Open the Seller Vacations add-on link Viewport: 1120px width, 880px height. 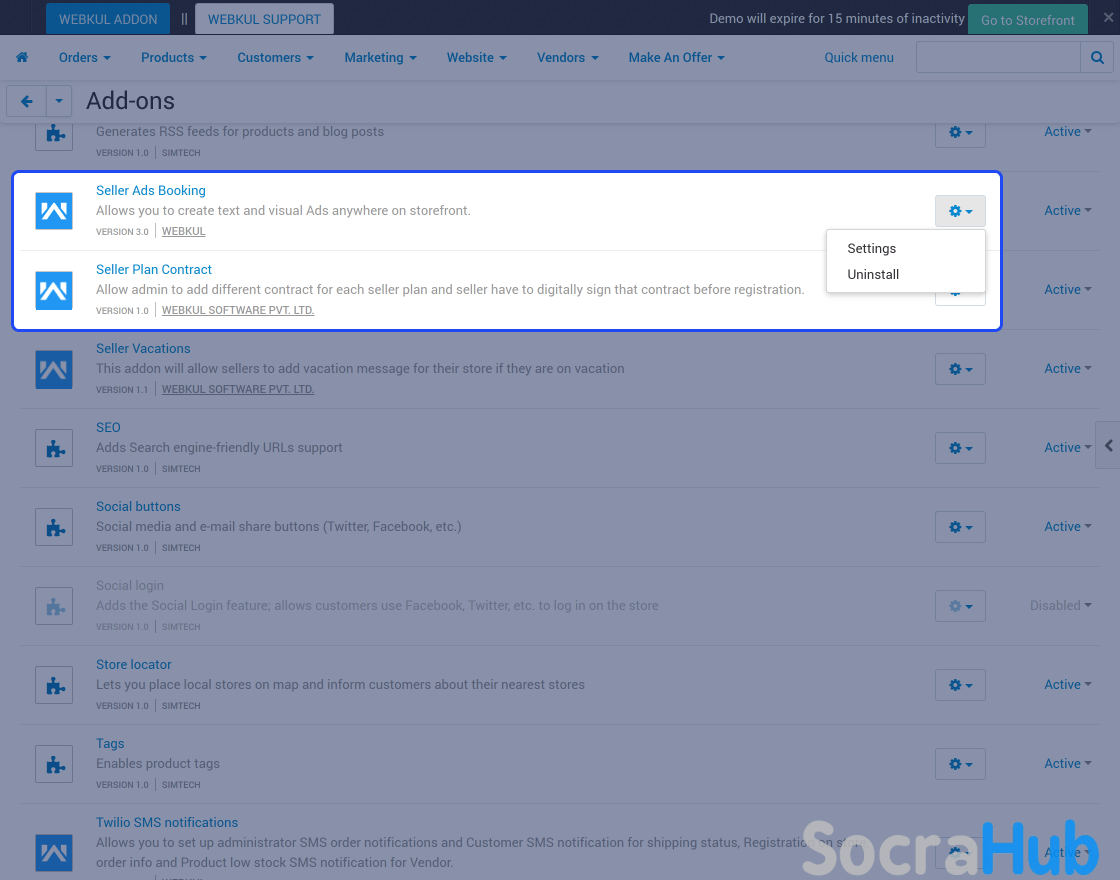point(143,349)
